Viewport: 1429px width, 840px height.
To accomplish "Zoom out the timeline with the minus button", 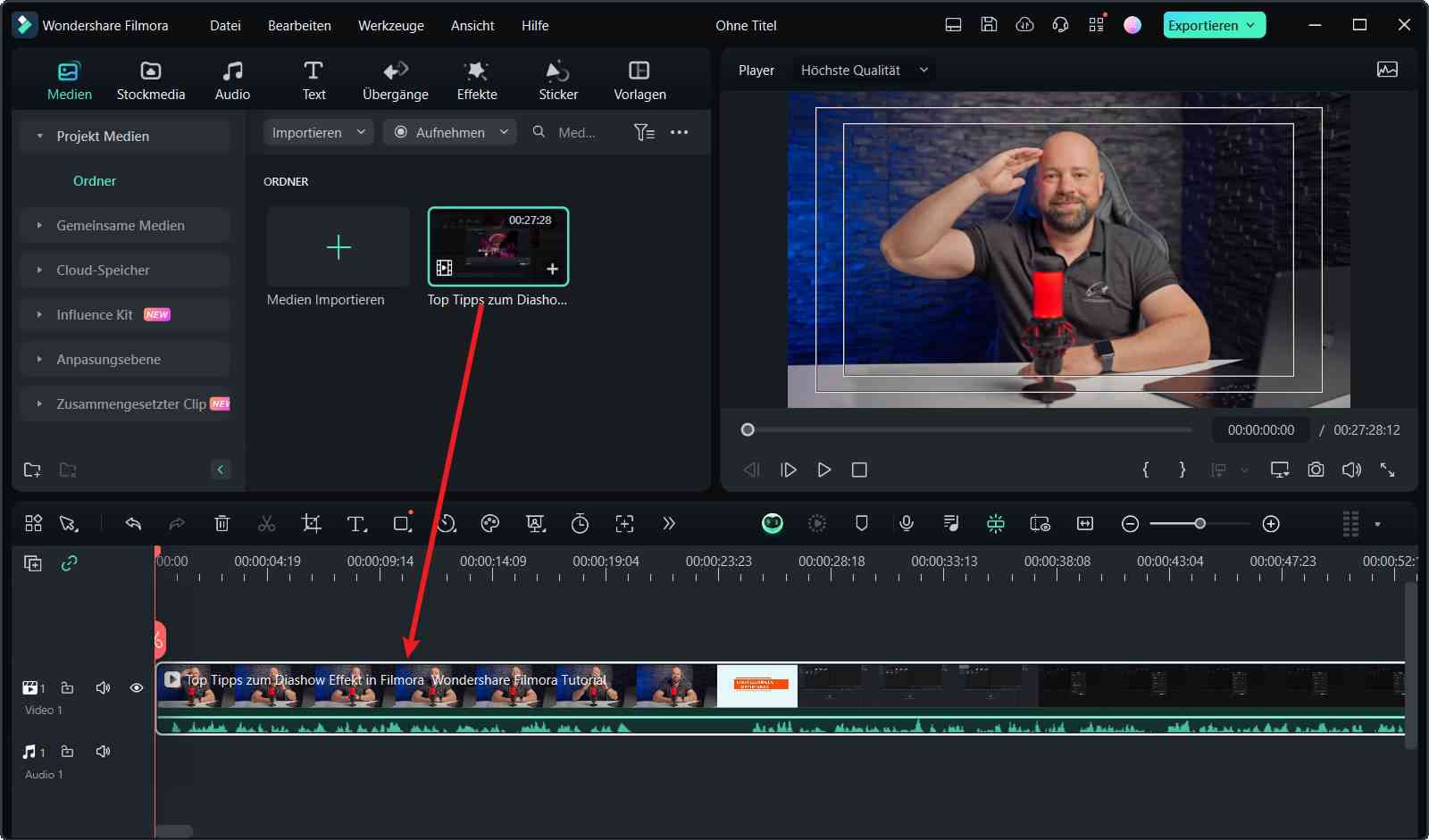I will pos(1130,524).
